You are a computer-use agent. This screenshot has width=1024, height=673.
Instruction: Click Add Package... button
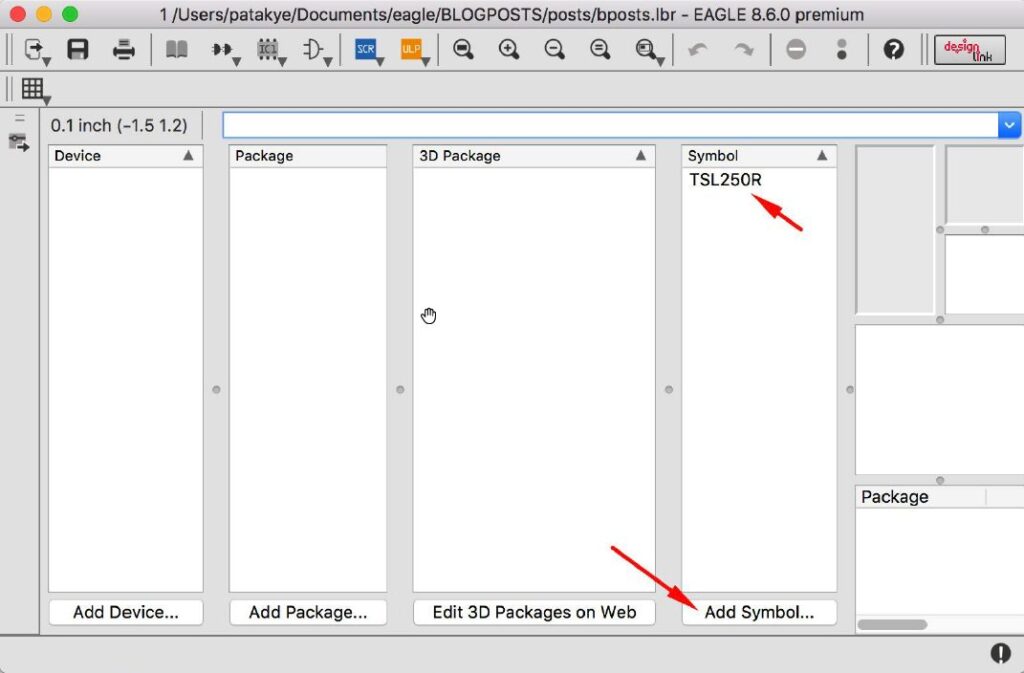click(x=308, y=612)
